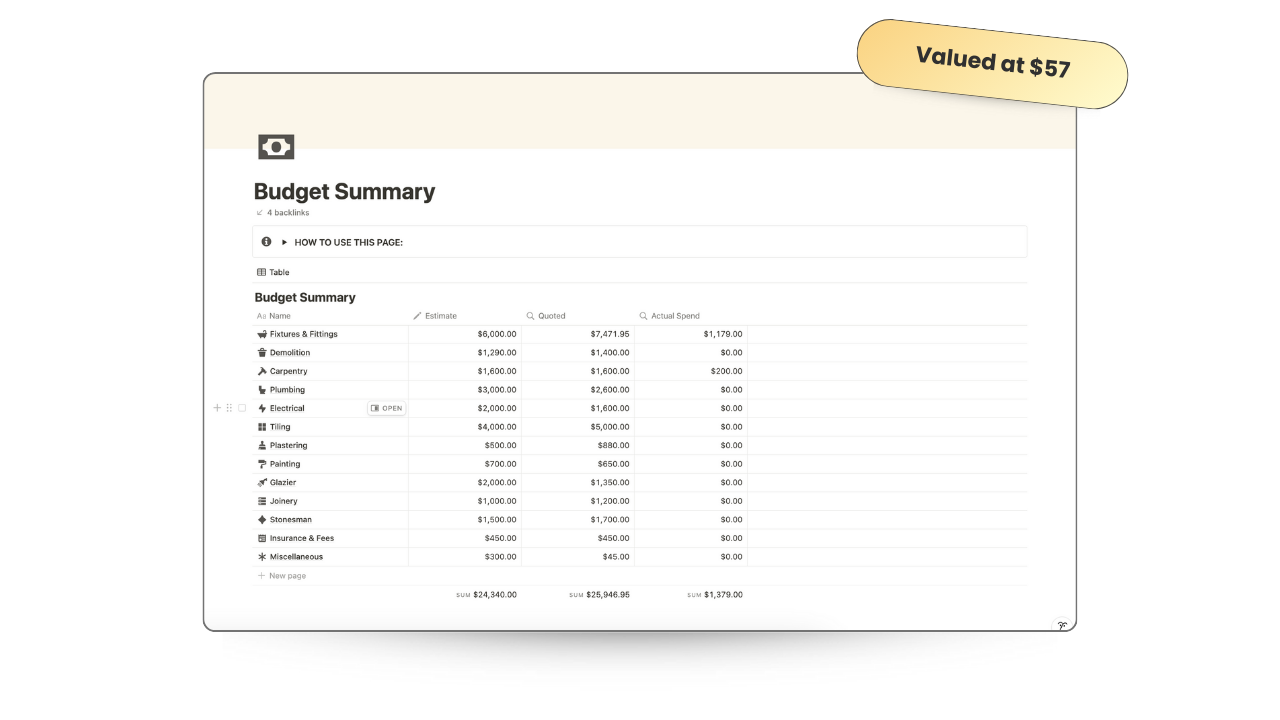Click the grid icon beside Tiling
Viewport: 1280px width, 720px height.
tap(262, 427)
